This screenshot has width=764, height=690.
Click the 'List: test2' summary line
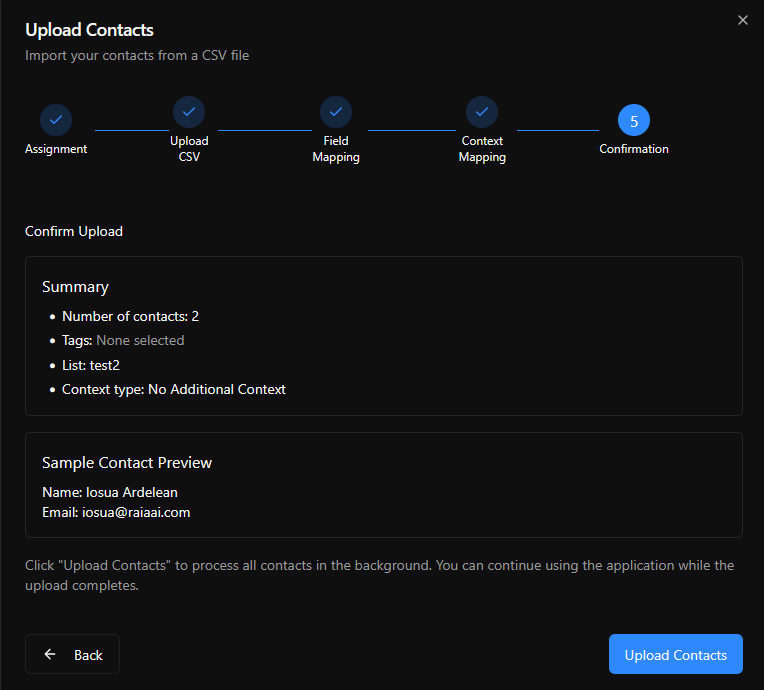tap(91, 365)
